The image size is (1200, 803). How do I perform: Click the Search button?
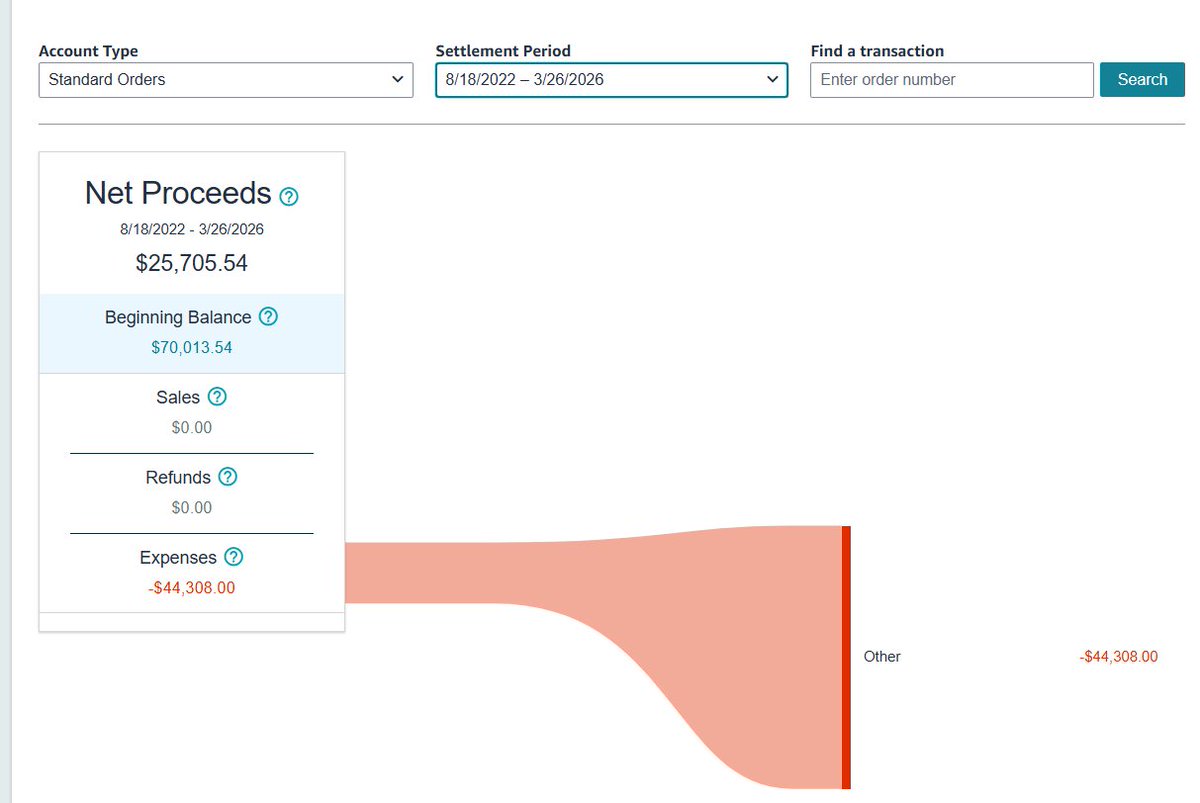(x=1142, y=80)
